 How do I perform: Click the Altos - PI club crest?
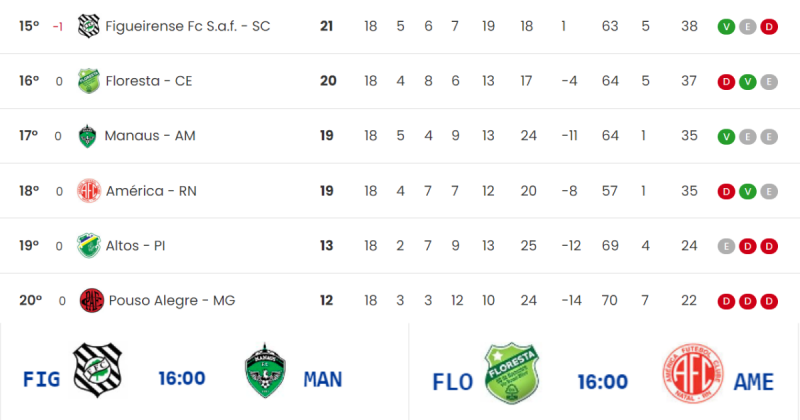[91, 246]
